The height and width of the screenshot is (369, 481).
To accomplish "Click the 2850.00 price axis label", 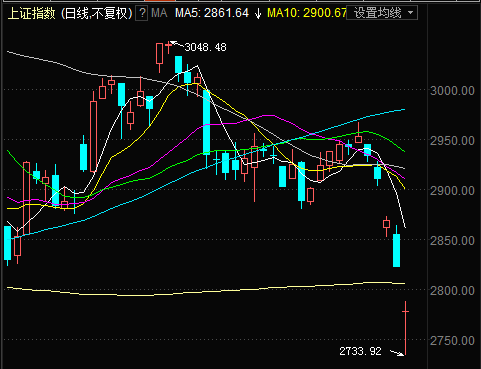I will coord(452,241).
